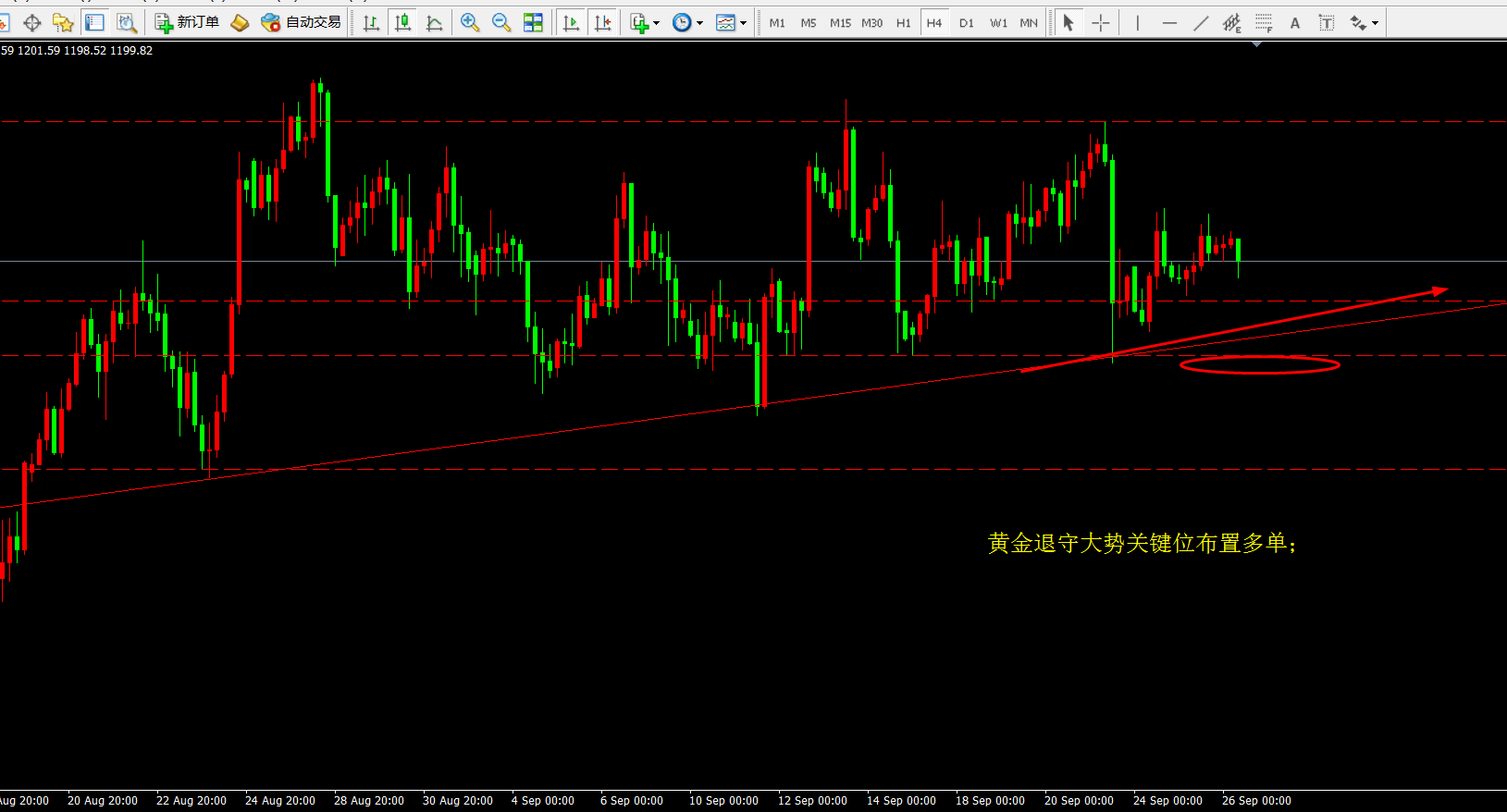Click the 6 Sep 00:00 time label
1507x812 pixels.
pos(632,801)
